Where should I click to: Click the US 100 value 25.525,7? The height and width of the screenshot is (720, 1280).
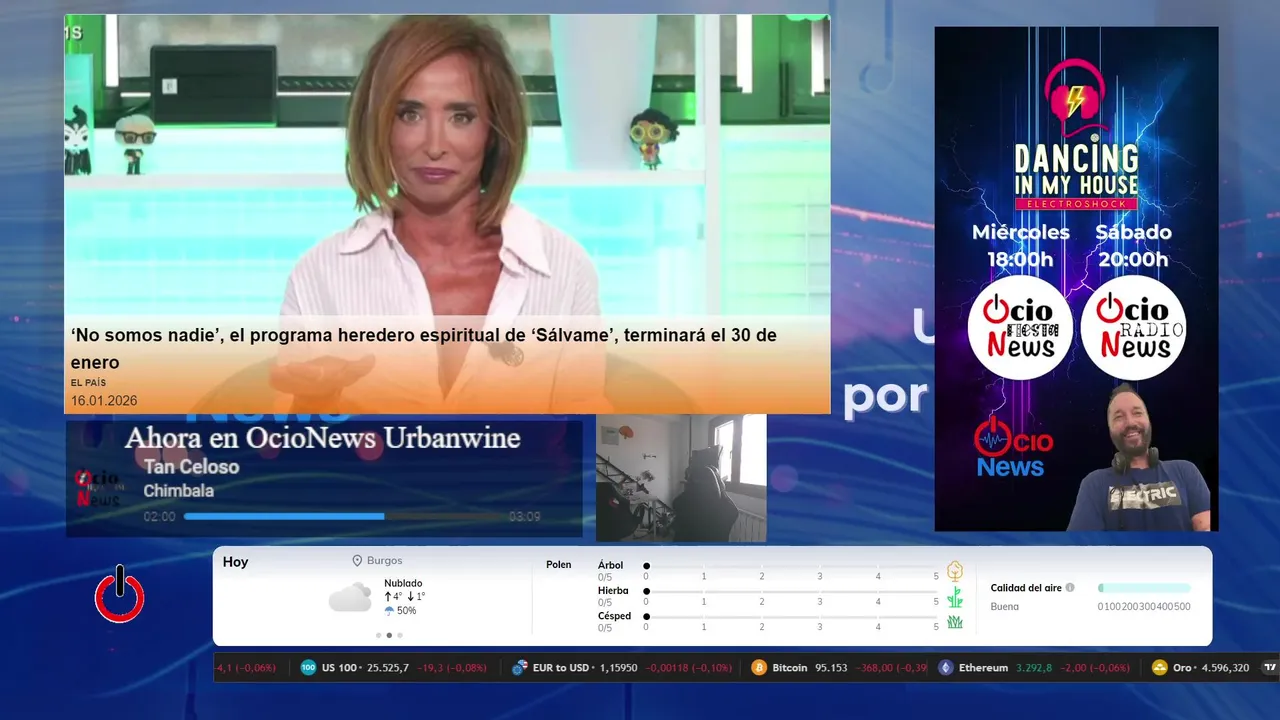pyautogui.click(x=388, y=668)
